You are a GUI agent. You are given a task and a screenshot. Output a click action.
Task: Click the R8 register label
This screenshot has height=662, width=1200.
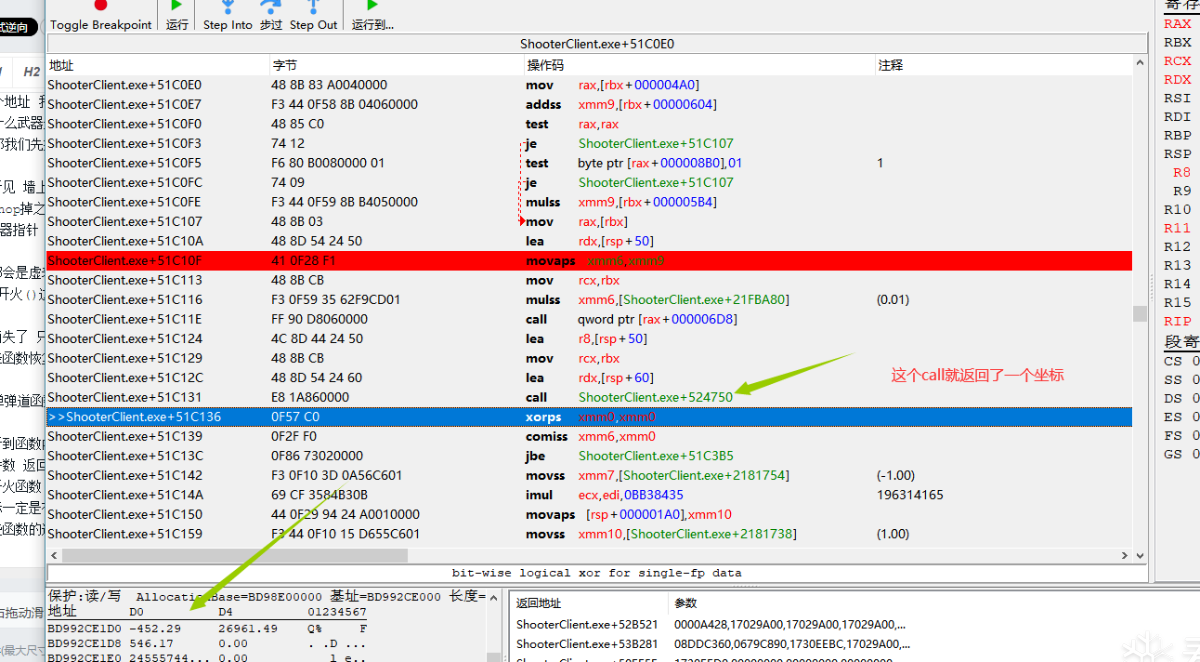[x=1182, y=172]
